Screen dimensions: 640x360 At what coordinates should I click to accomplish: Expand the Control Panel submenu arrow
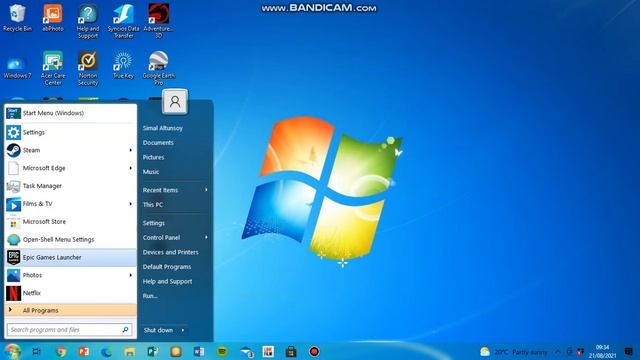[x=206, y=237]
